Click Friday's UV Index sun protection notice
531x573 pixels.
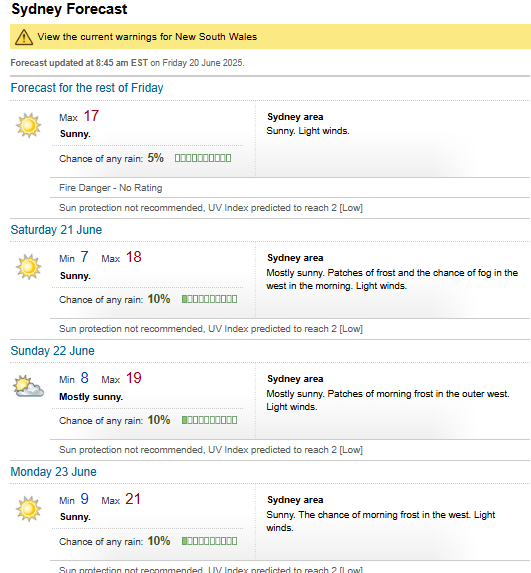coord(211,208)
